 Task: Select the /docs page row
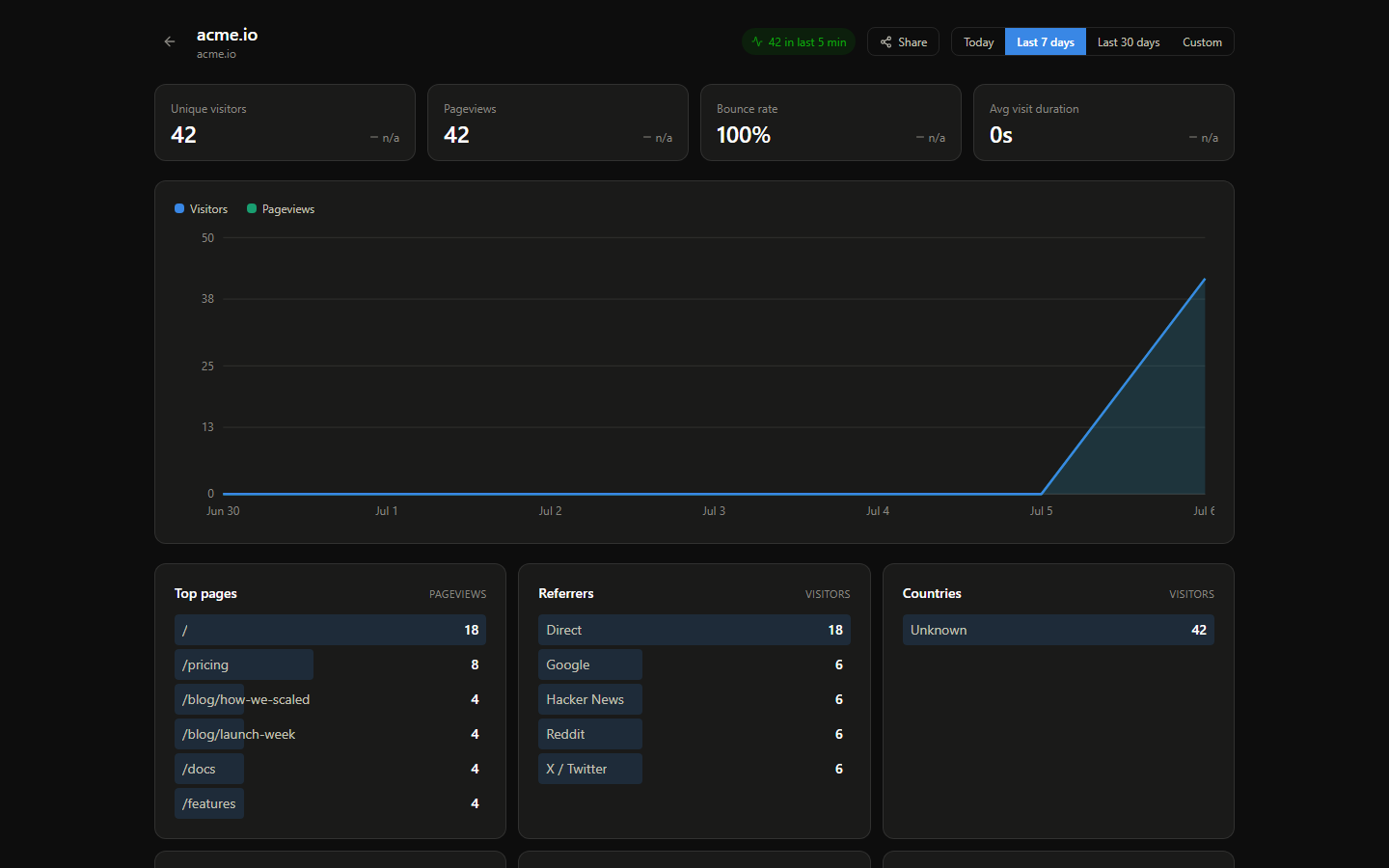click(x=330, y=769)
